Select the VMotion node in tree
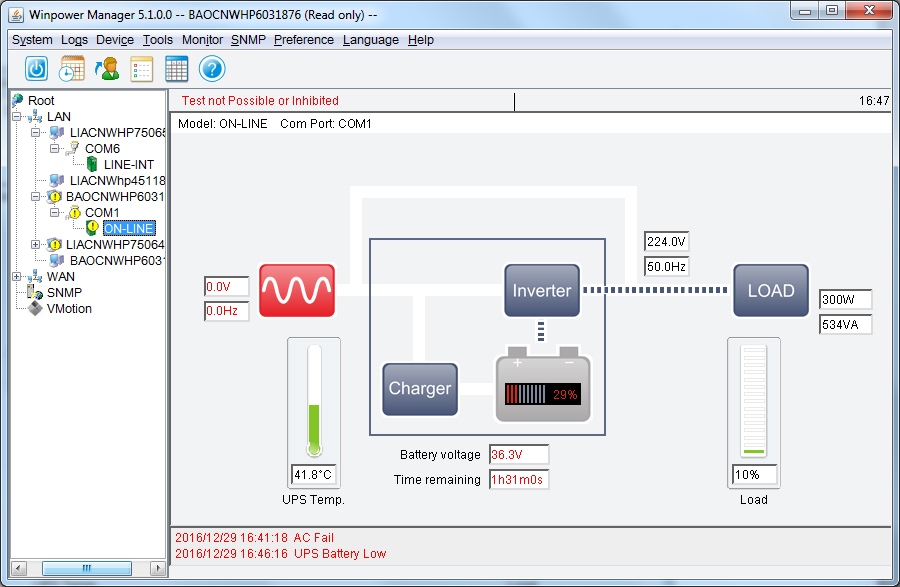 click(69, 309)
